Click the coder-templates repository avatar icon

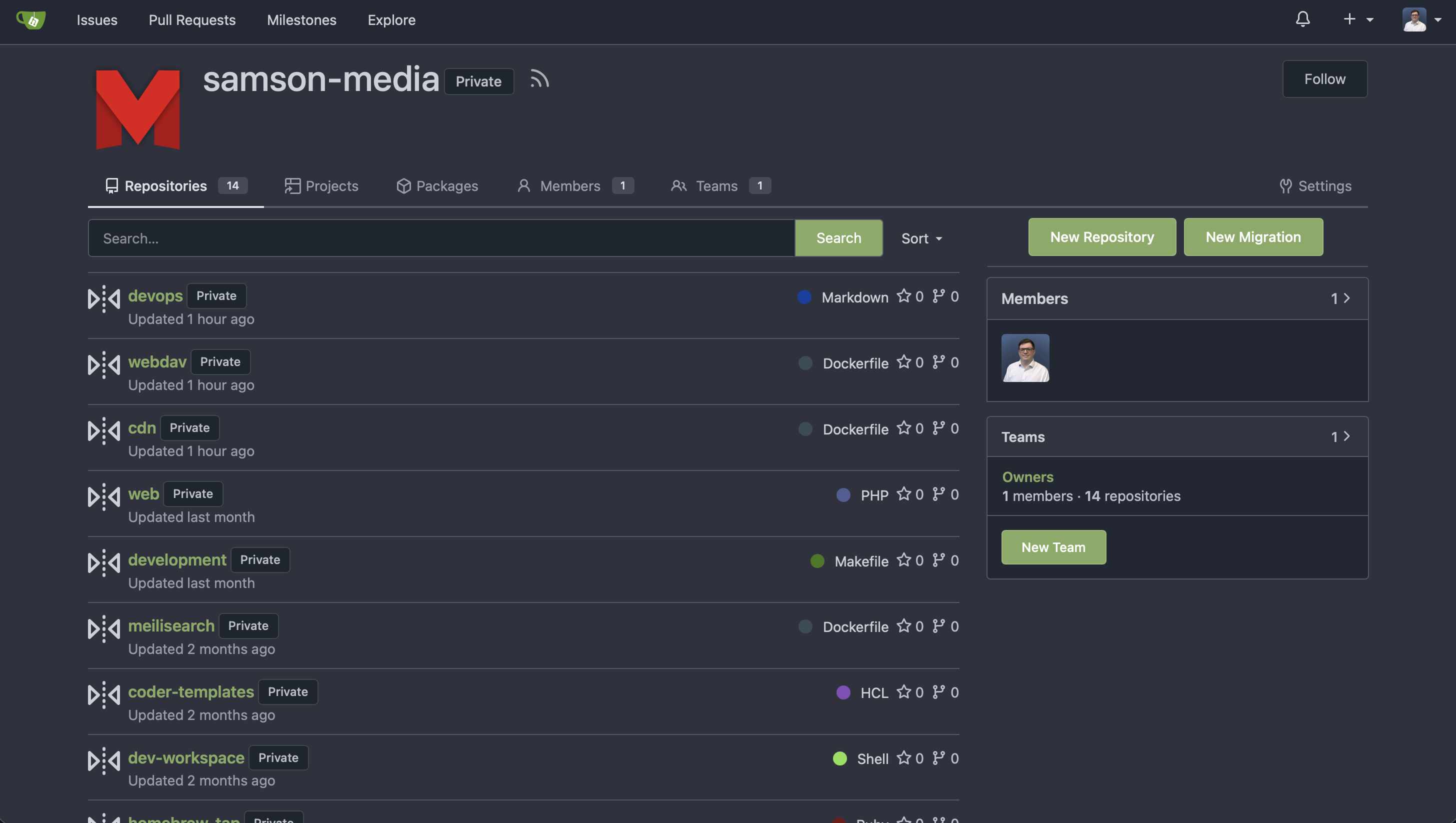pyautogui.click(x=104, y=694)
